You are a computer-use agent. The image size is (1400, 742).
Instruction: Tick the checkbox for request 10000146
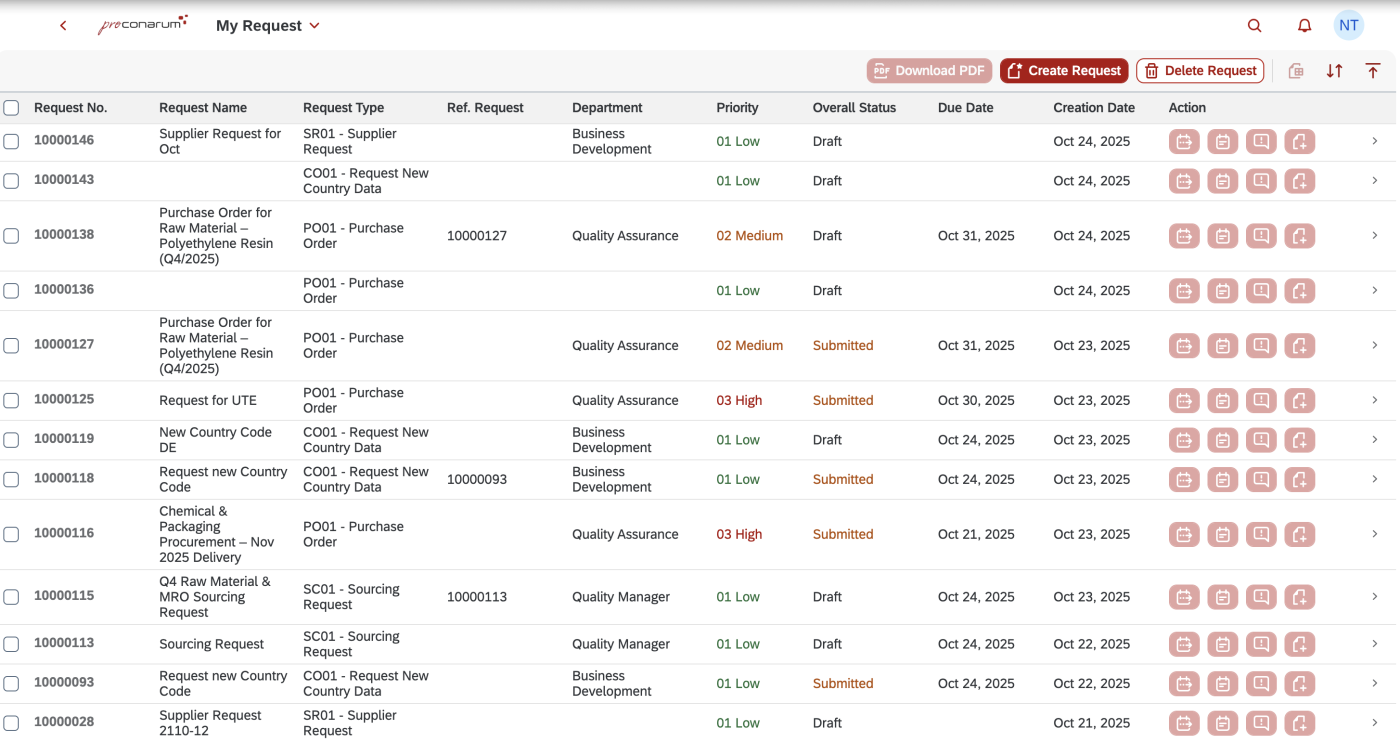click(x=11, y=142)
